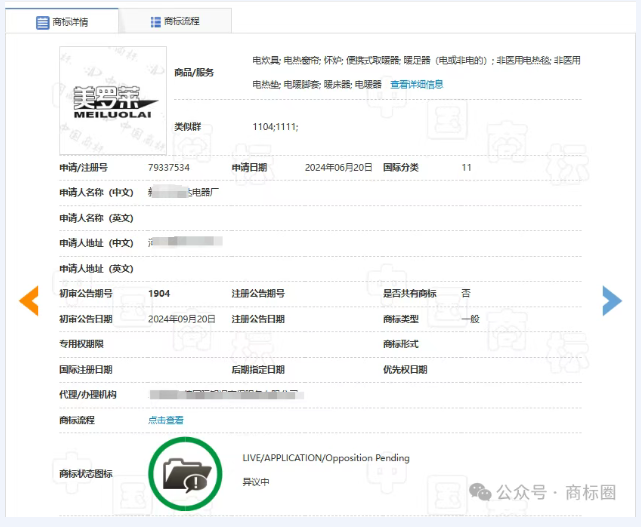Go to previous trademark with orange arrow
This screenshot has width=641, height=527.
(29, 299)
